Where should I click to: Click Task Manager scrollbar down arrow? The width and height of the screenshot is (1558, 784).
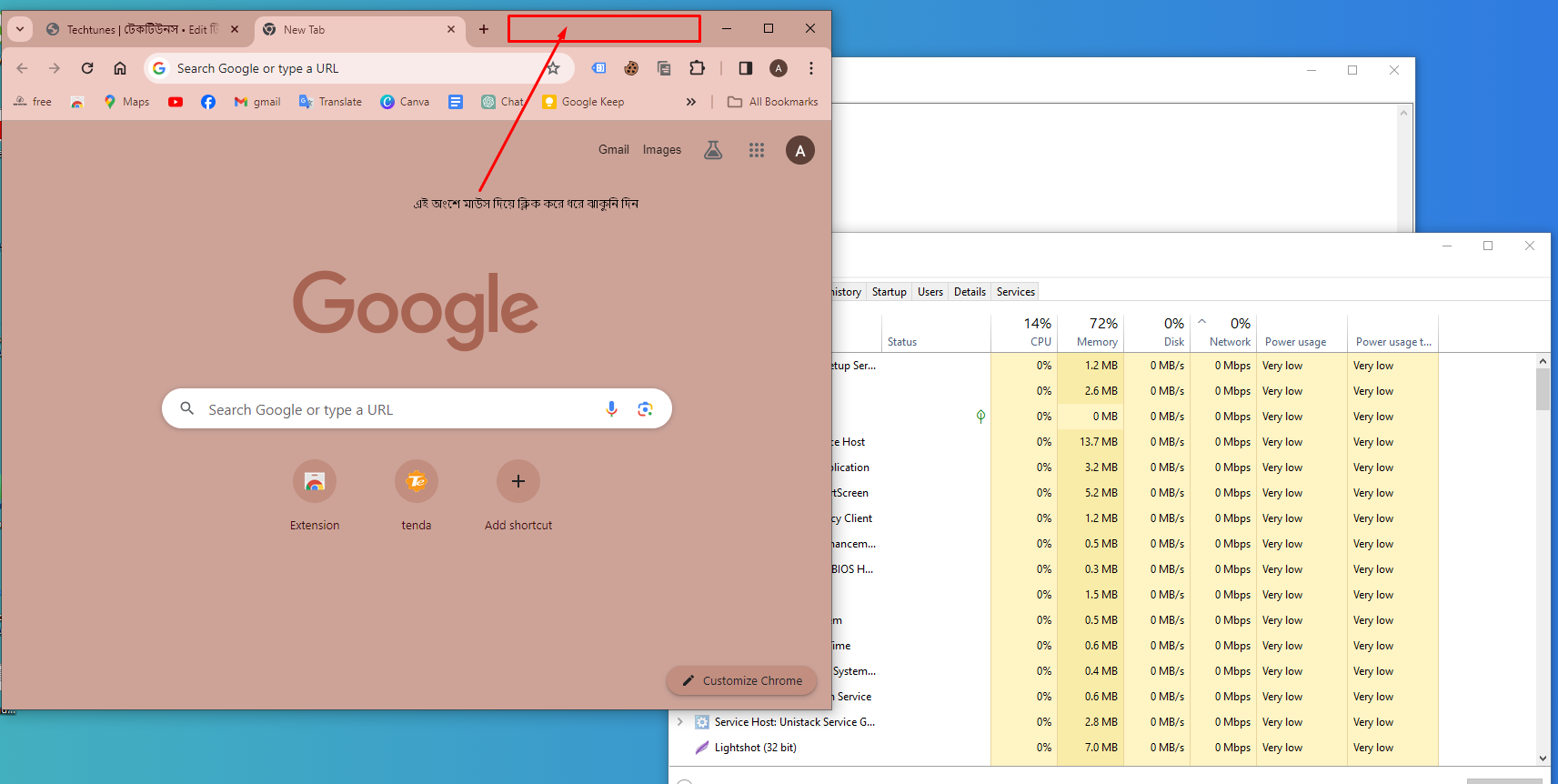tap(1543, 759)
